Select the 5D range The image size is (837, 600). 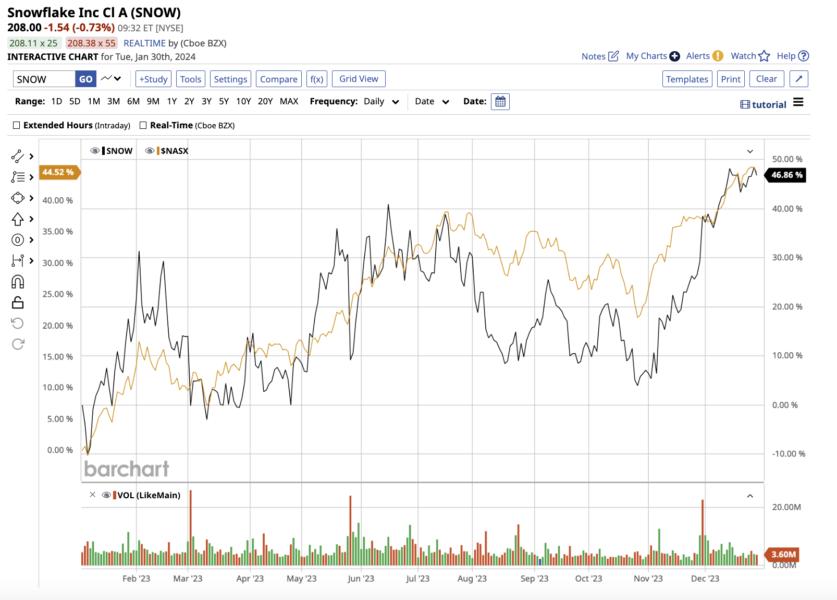click(x=75, y=101)
